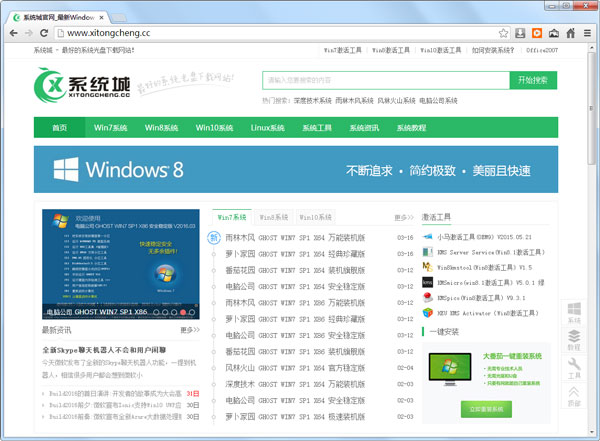Open 风林火山 GHOST WIN7 SP1 X64 官方稳定版
The height and width of the screenshot is (441, 600).
pyautogui.click(x=295, y=368)
